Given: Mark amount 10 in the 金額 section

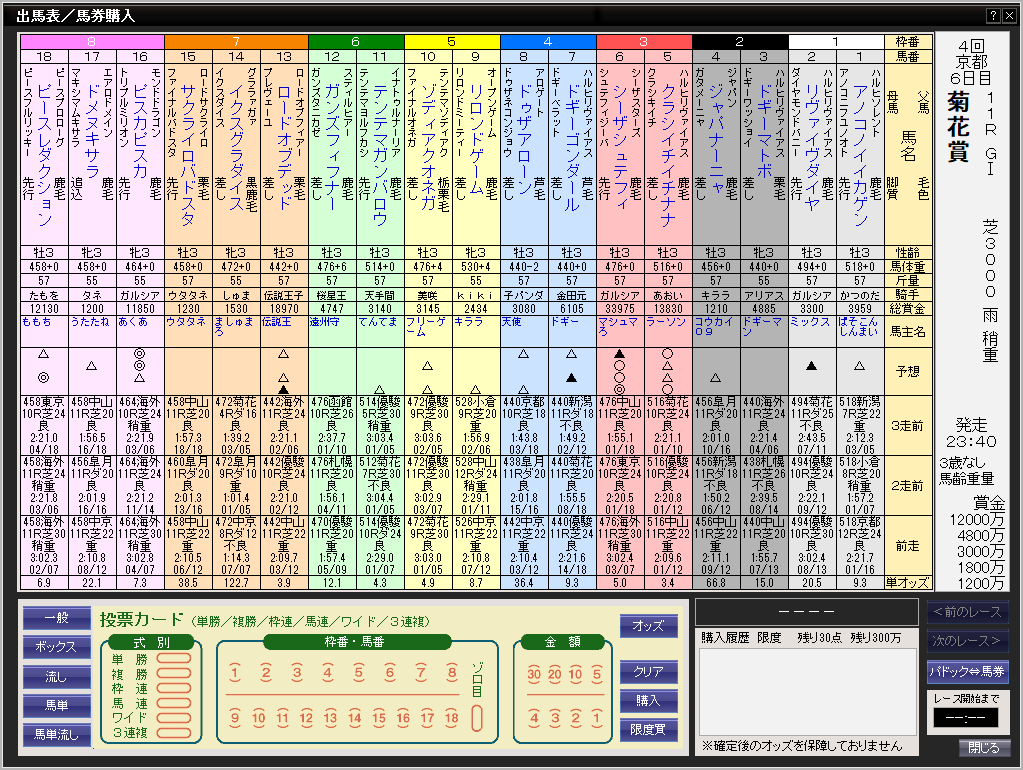Looking at the screenshot, I should (x=575, y=674).
